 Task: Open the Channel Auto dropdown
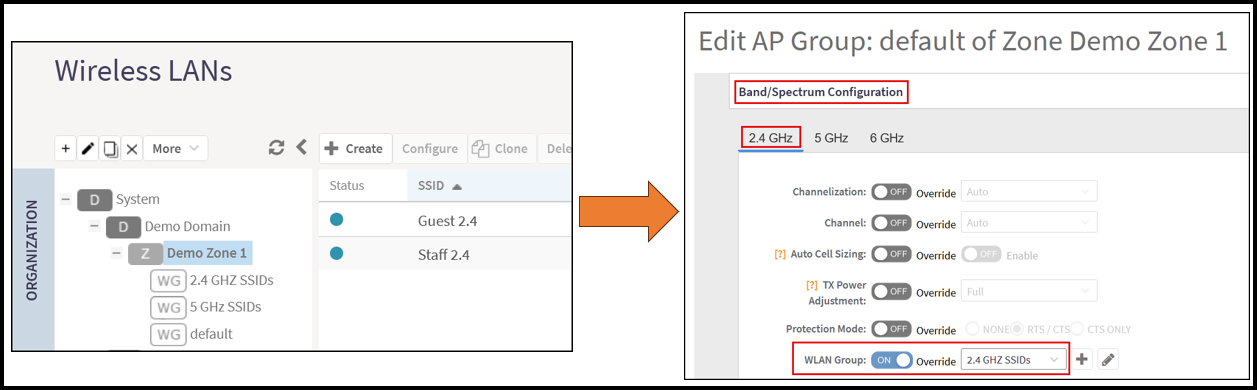pos(1029,223)
